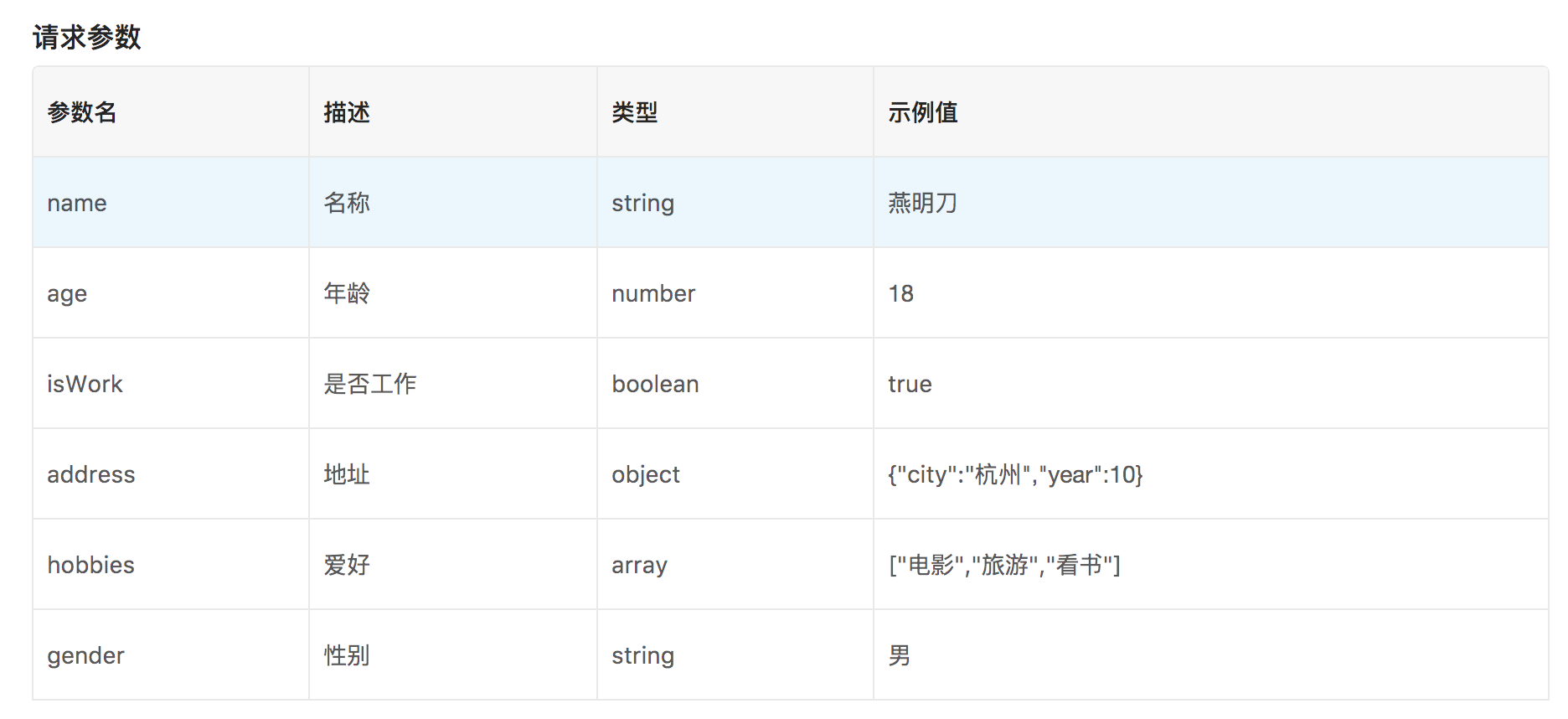1568x719 pixels.
Task: Select the "address" parameter cell
Action: tap(91, 475)
